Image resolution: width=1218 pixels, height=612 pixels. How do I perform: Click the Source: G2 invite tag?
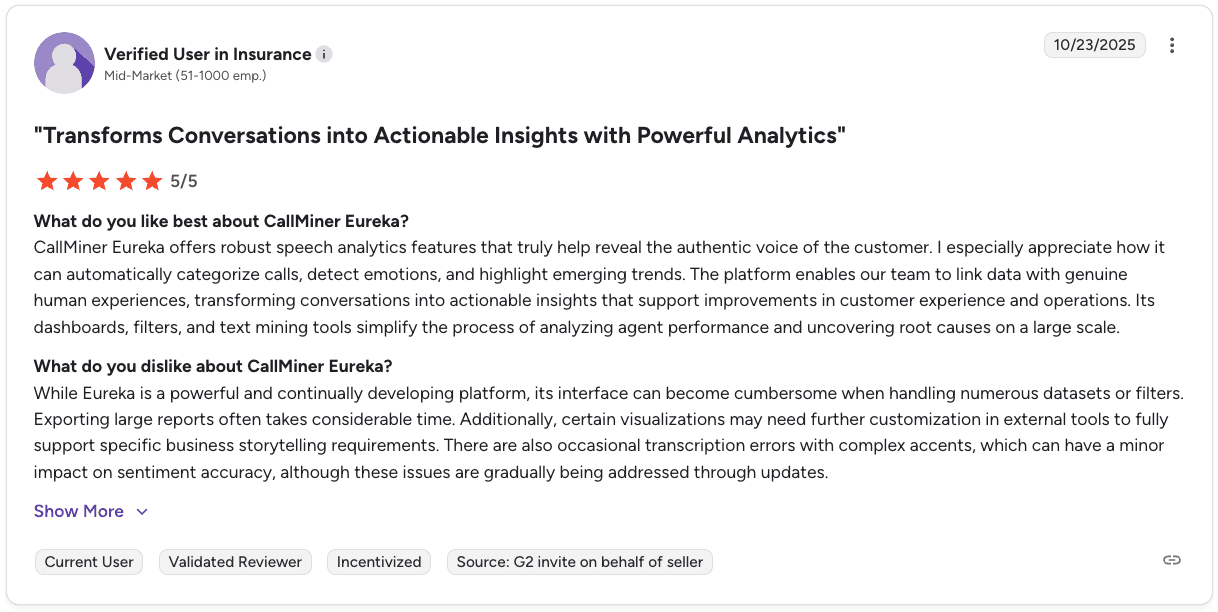coord(580,562)
